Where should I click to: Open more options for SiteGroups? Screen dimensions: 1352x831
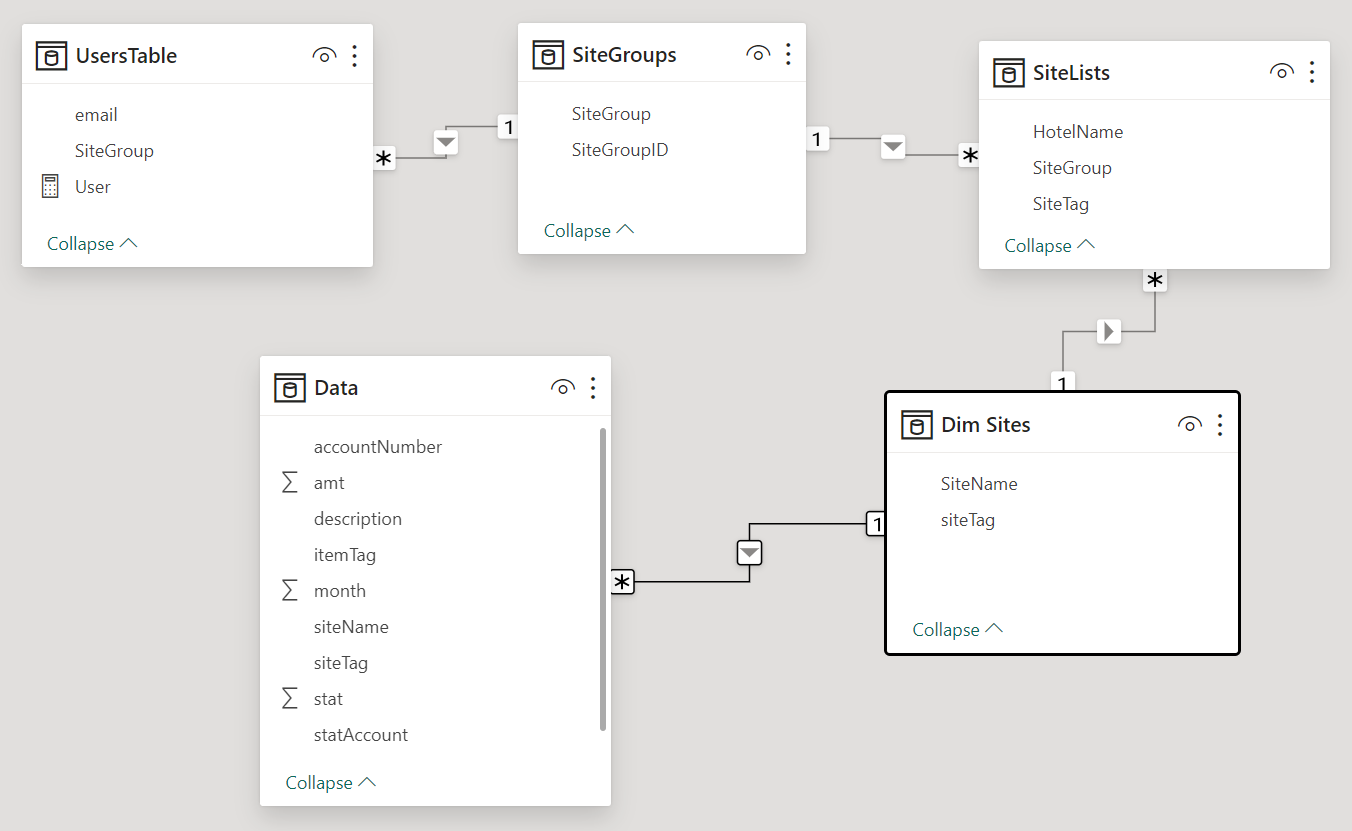[x=788, y=54]
